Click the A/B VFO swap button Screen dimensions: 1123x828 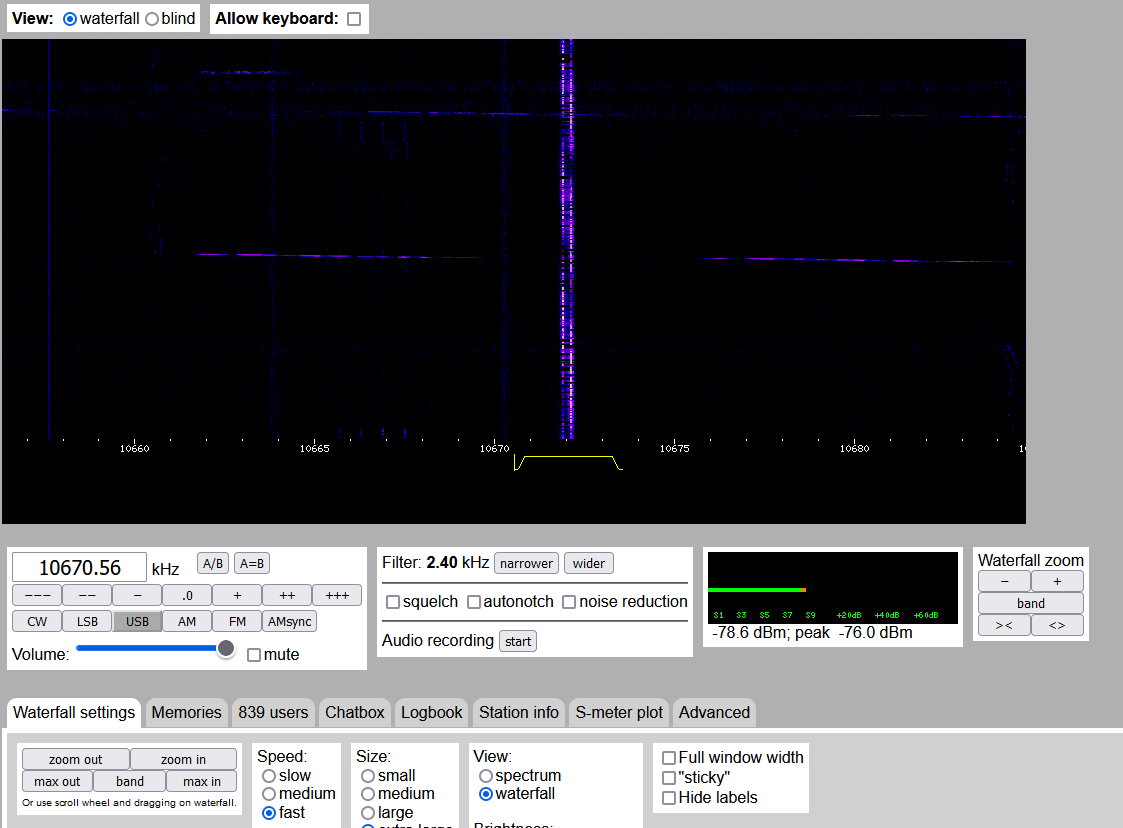(x=213, y=563)
